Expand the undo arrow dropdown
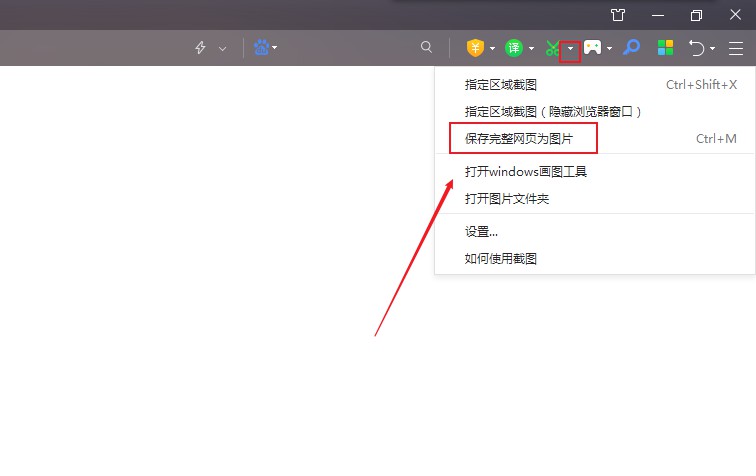Viewport: 756px width, 476px height. point(712,48)
